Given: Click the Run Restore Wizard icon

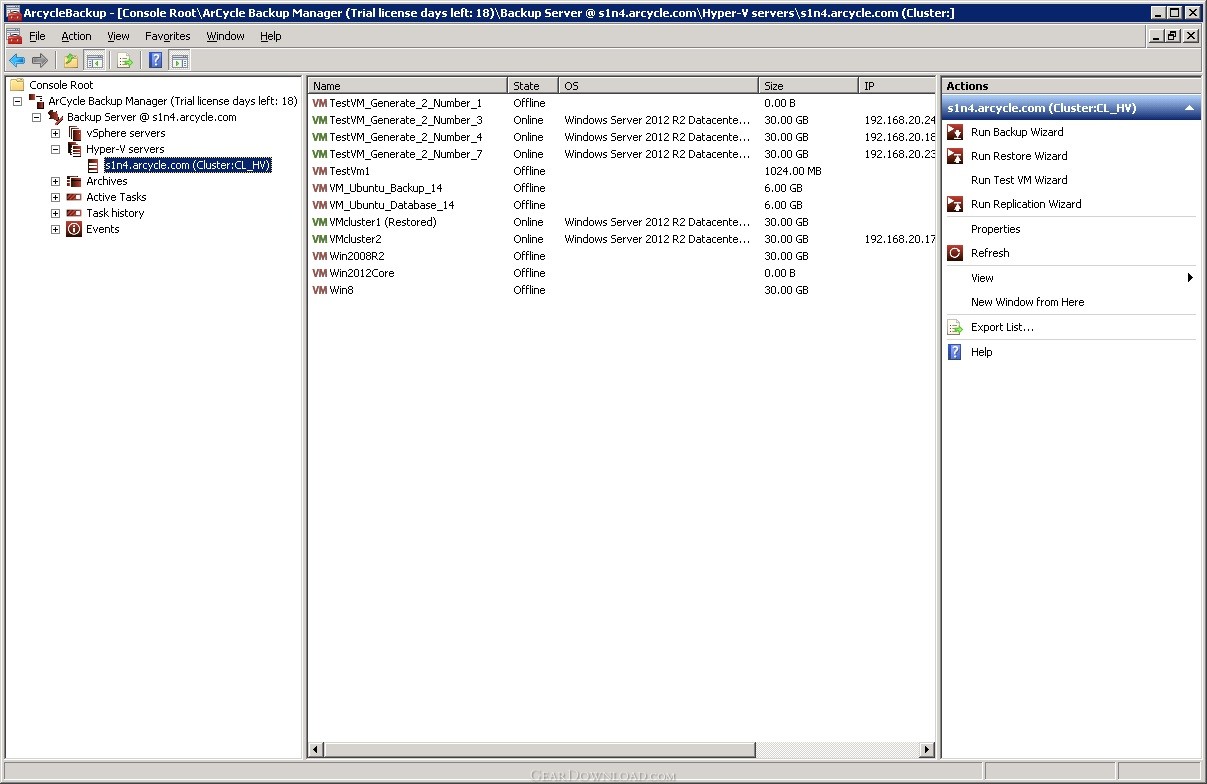Looking at the screenshot, I should (x=954, y=156).
